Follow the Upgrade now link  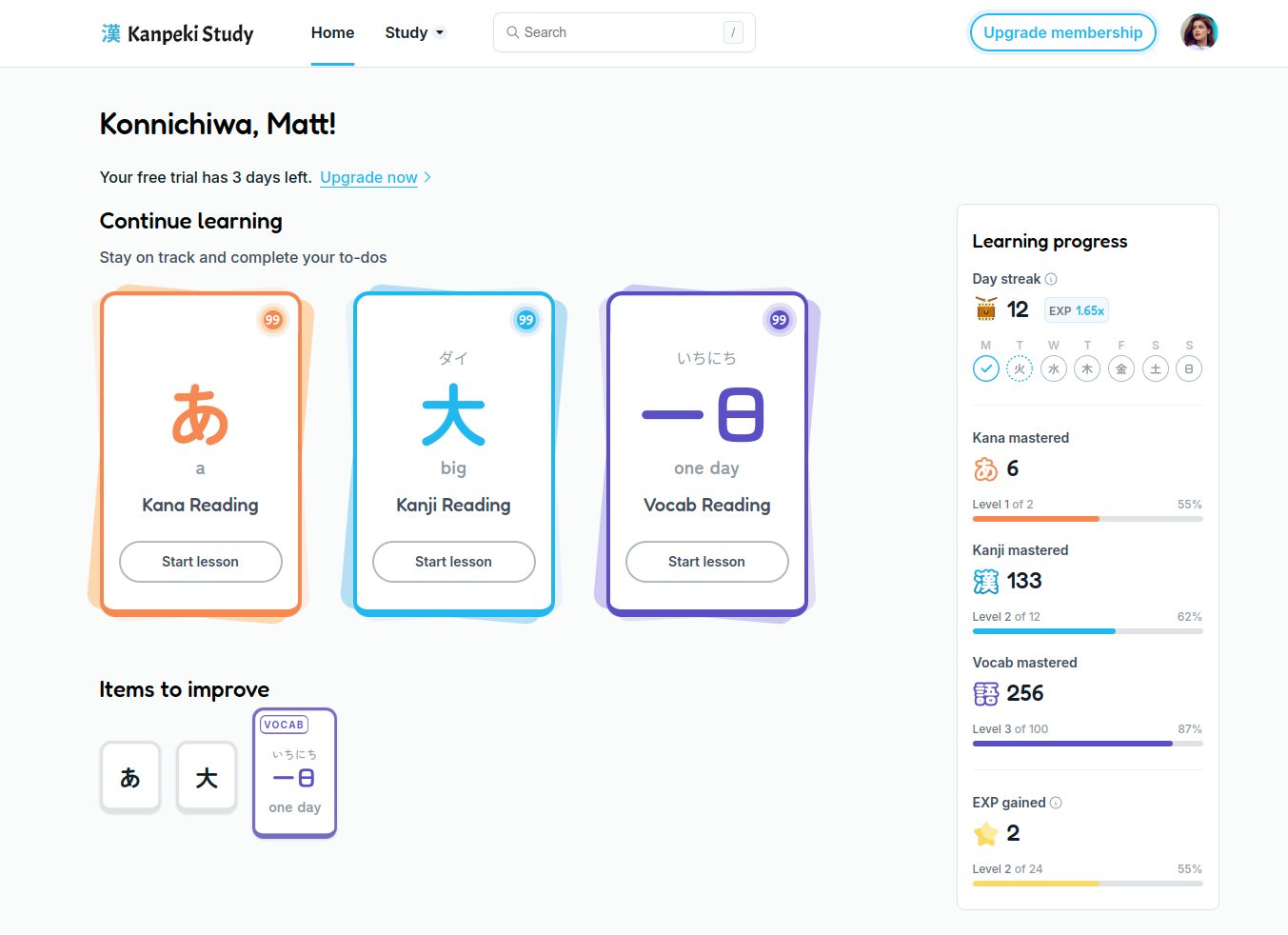point(368,177)
